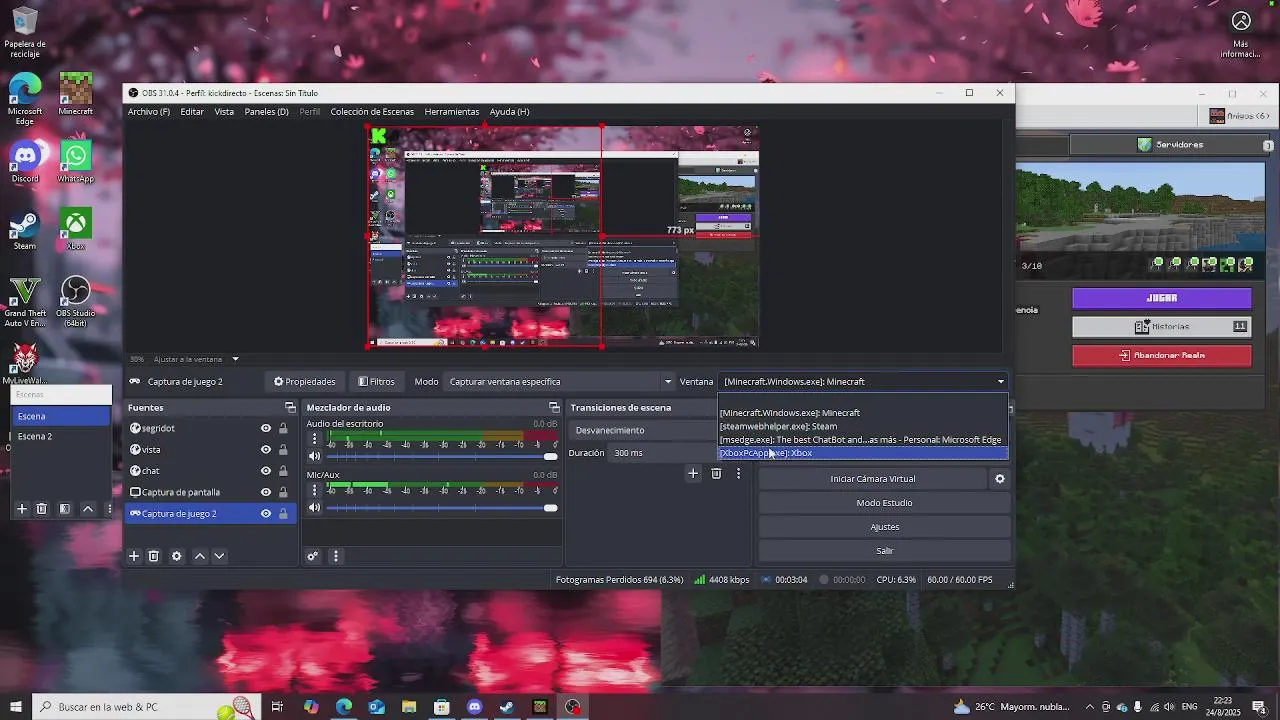Viewport: 1280px width, 720px height.
Task: Open advanced audio properties gears icon
Action: coord(313,556)
